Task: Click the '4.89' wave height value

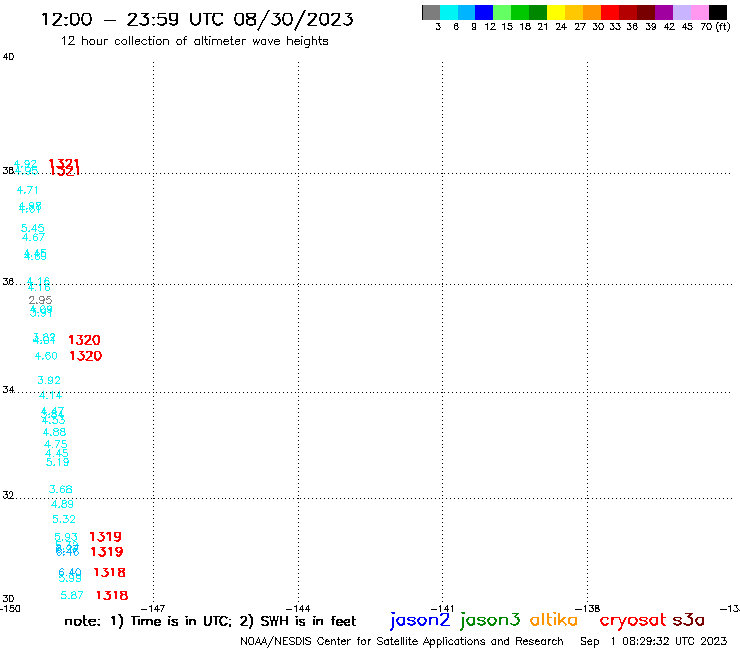Action: 62,504
